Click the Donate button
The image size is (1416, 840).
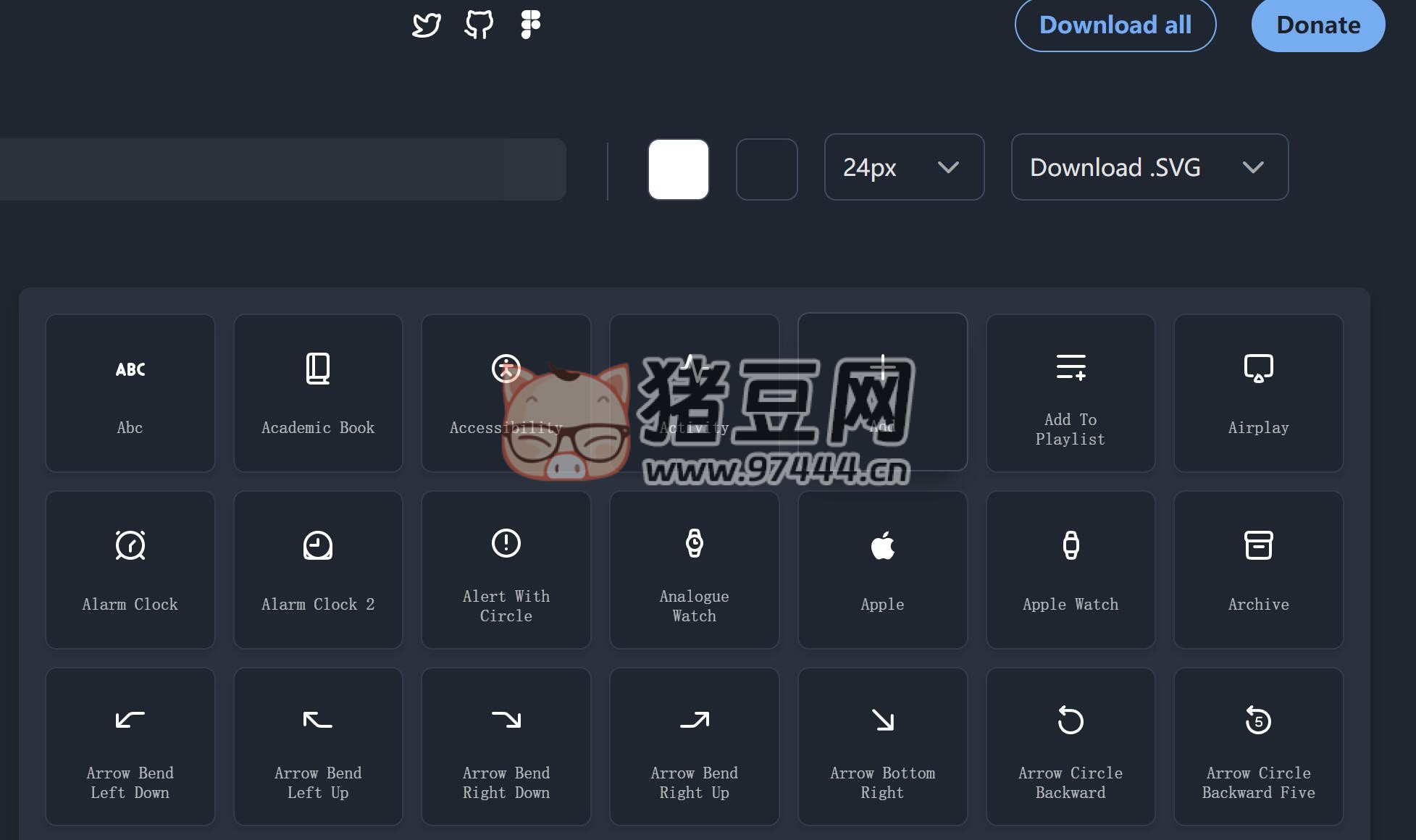tap(1318, 25)
